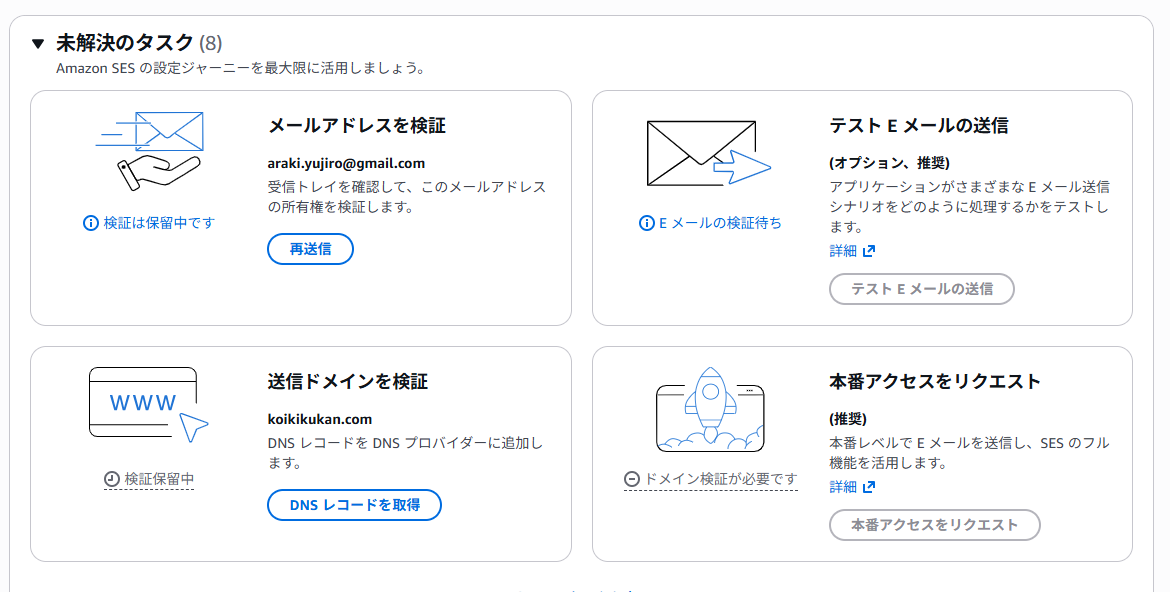
Task: Click info icon beside E メールの検証待ち
Action: (646, 223)
